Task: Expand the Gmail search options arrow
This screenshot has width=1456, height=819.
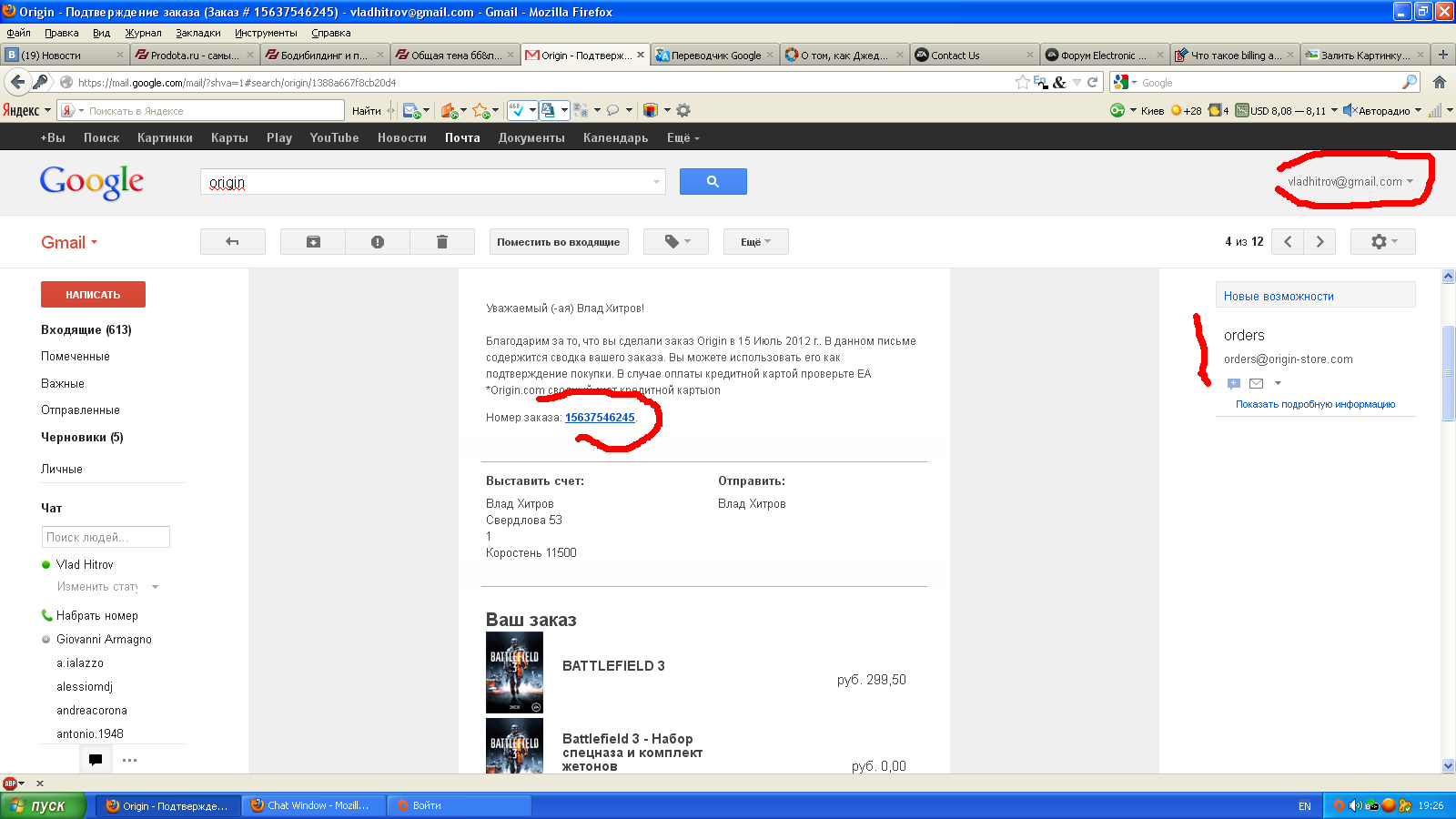Action: tap(656, 182)
